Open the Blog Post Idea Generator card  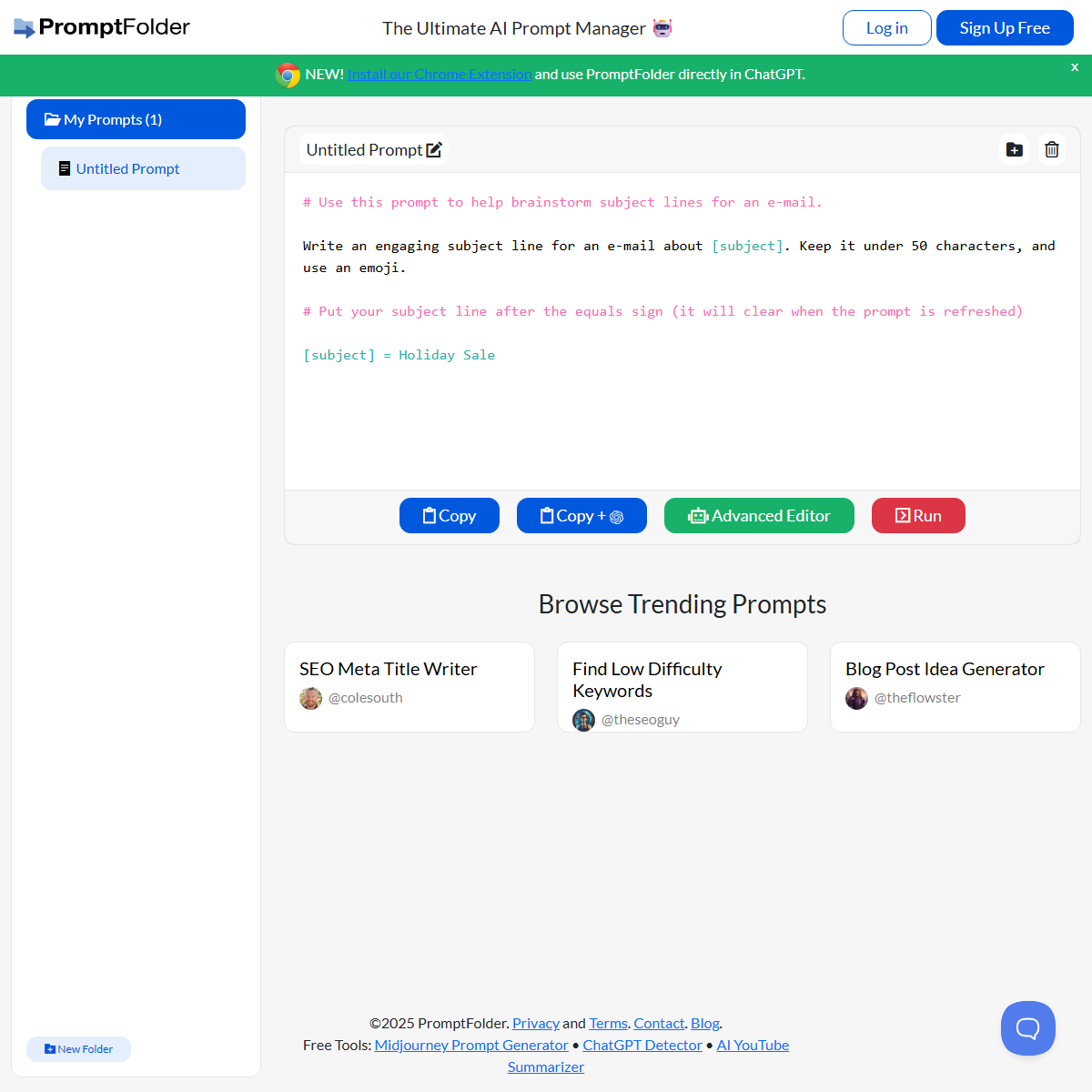[955, 687]
